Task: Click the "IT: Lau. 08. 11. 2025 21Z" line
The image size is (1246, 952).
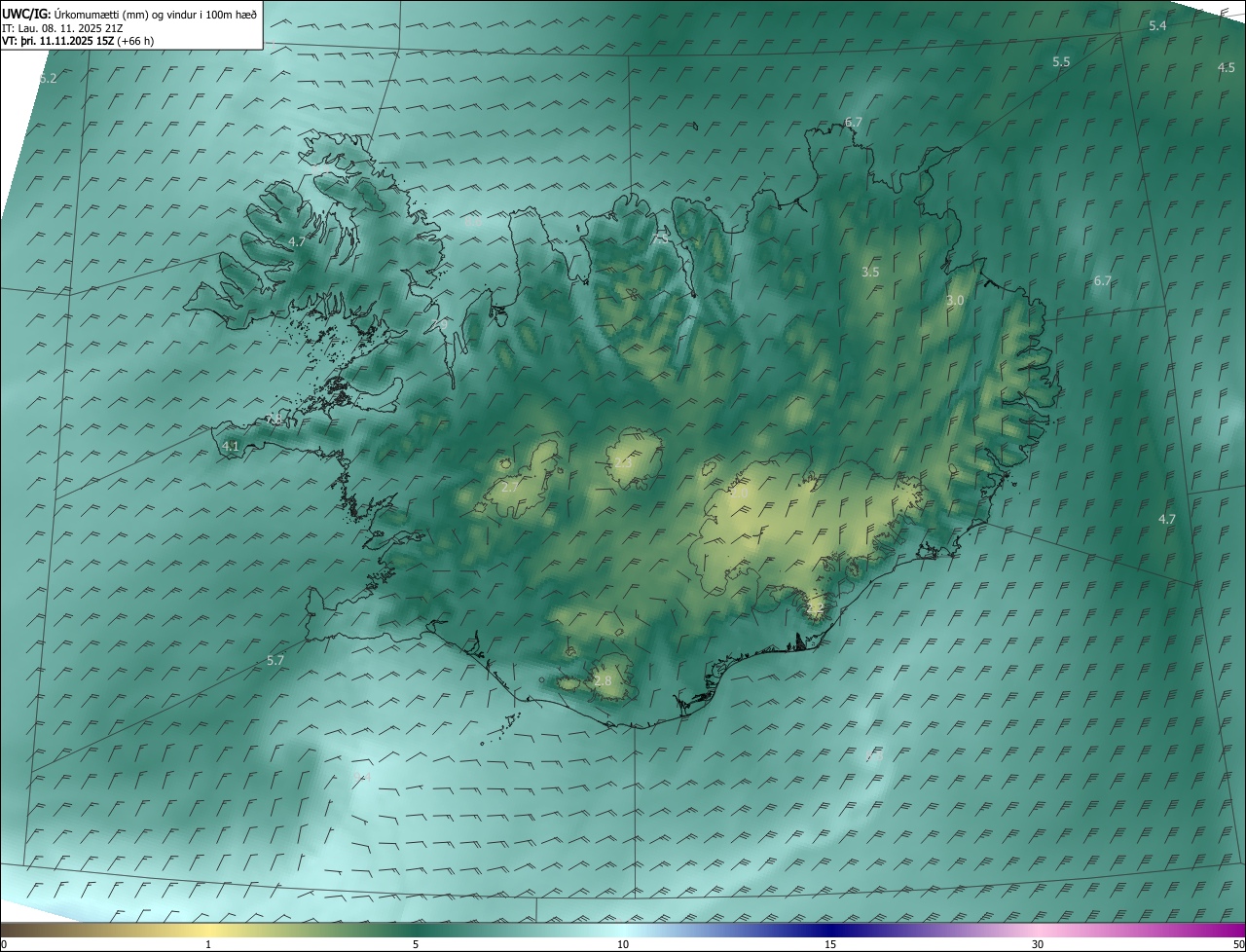Action: click(62, 28)
